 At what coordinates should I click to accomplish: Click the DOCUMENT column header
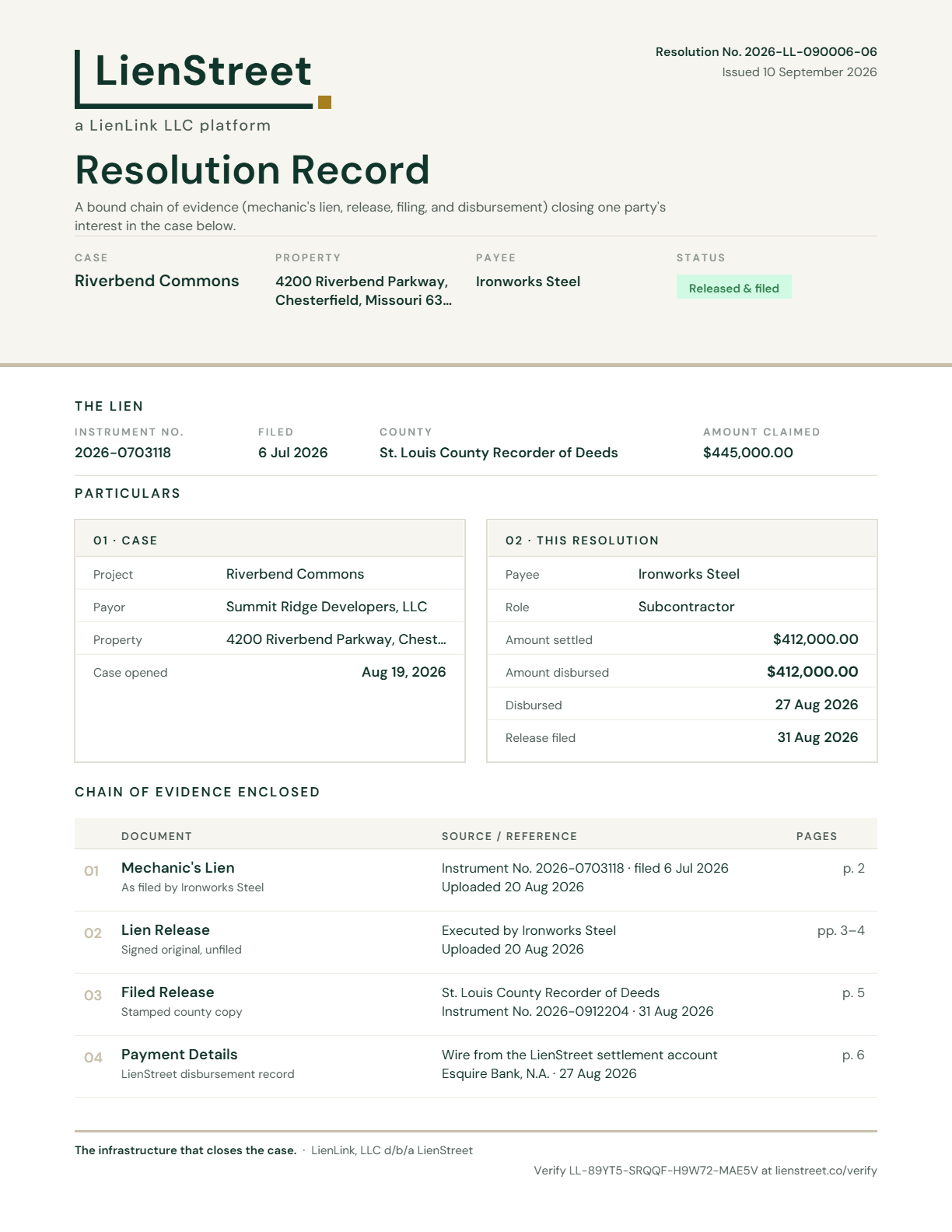click(156, 836)
